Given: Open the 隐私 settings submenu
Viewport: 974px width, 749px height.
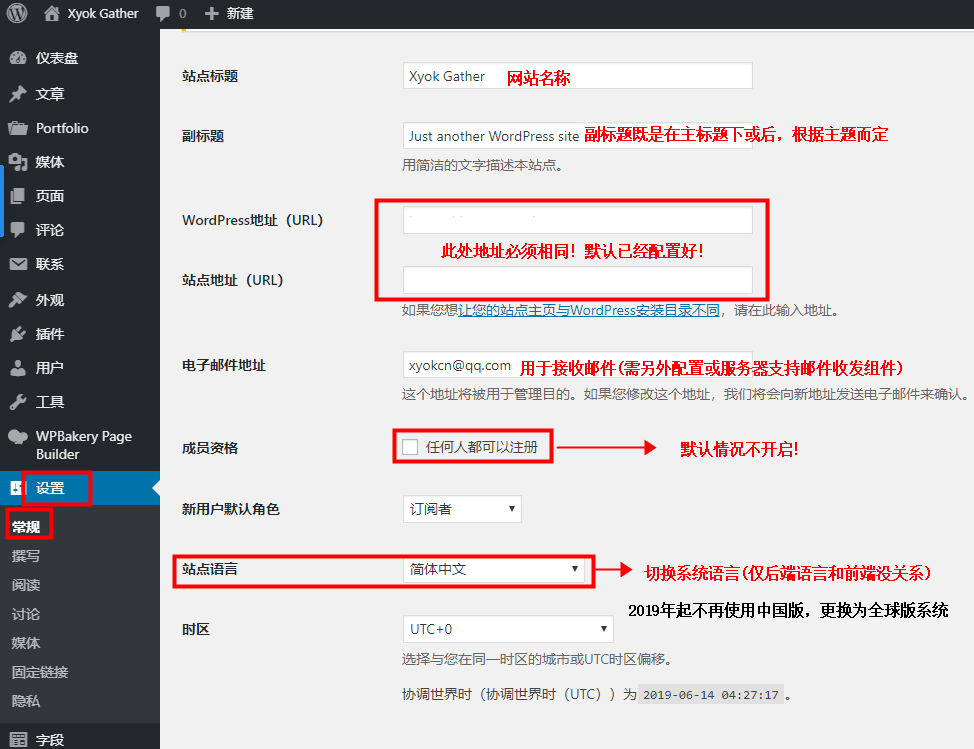Looking at the screenshot, I should tap(26, 701).
